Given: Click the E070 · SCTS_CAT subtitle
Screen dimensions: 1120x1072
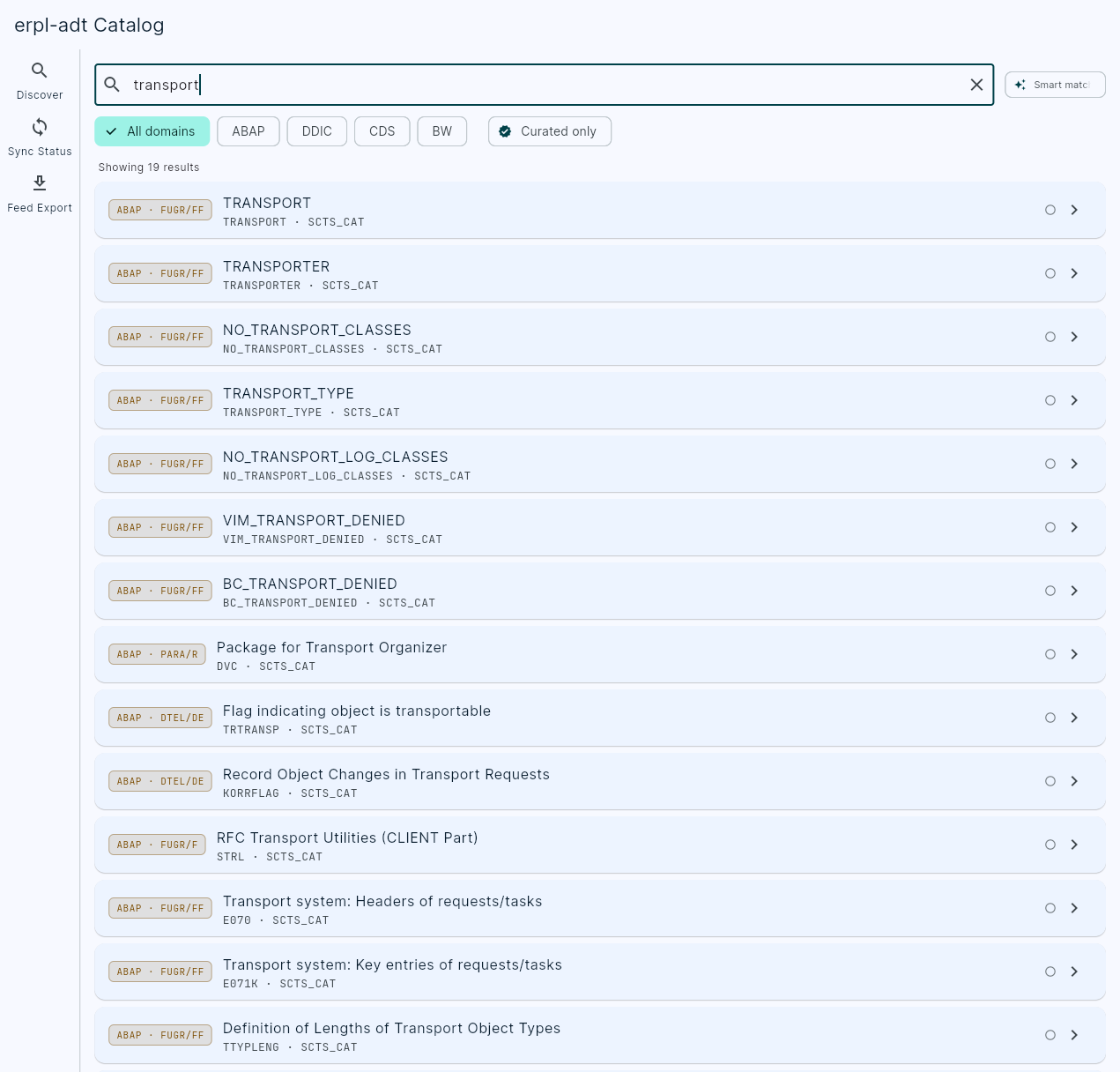Looking at the screenshot, I should (x=276, y=920).
